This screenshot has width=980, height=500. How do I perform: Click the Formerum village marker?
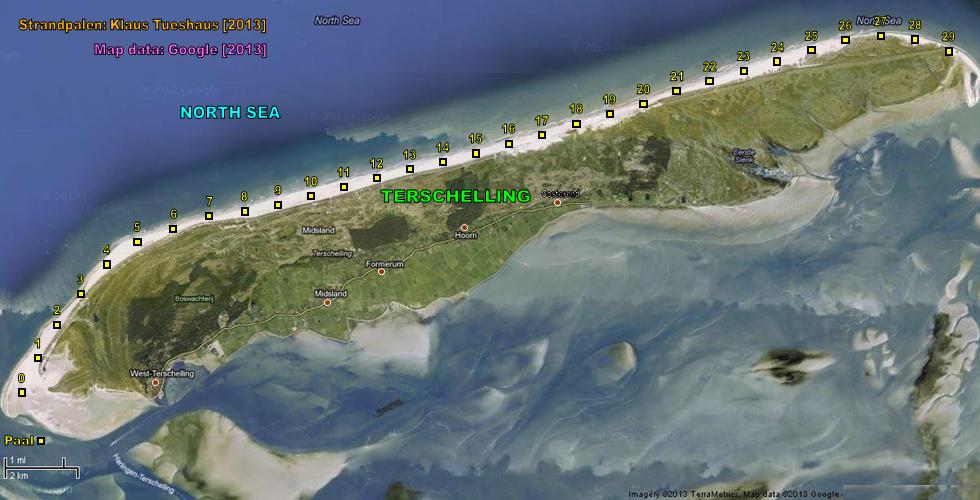click(x=381, y=272)
